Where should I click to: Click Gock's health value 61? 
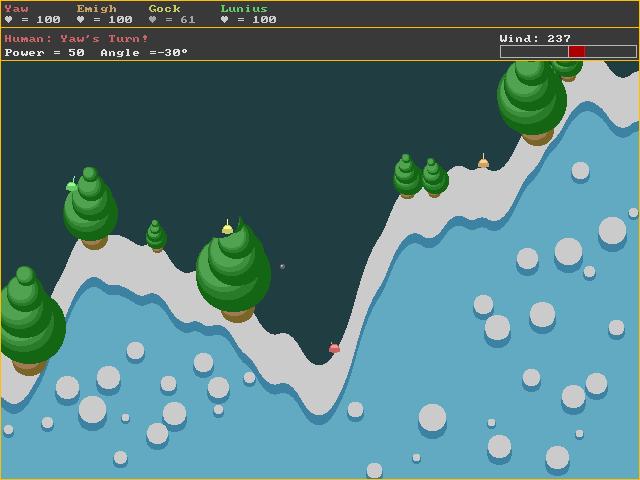pos(188,20)
